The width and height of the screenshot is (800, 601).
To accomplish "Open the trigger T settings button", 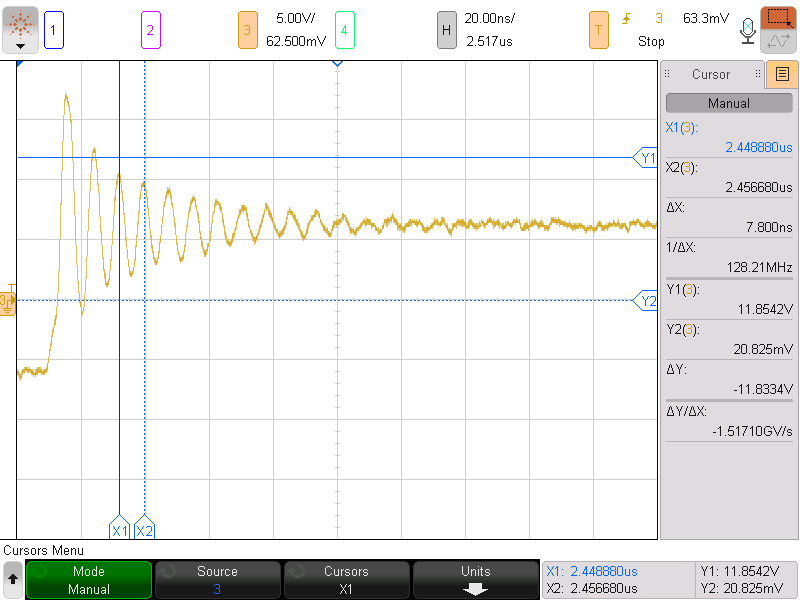I will click(x=598, y=30).
